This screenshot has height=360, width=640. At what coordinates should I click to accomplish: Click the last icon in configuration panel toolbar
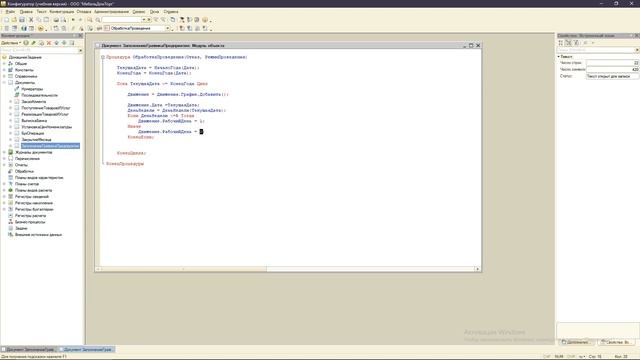72,42
